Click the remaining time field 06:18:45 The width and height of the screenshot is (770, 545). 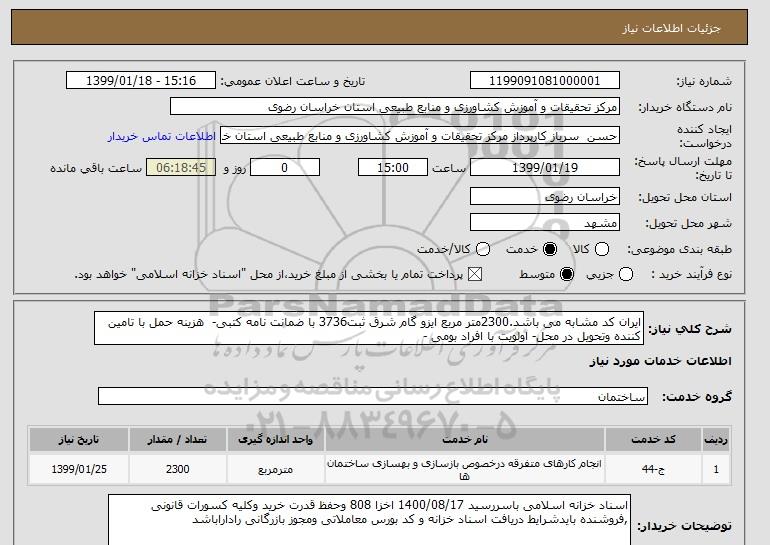[181, 167]
